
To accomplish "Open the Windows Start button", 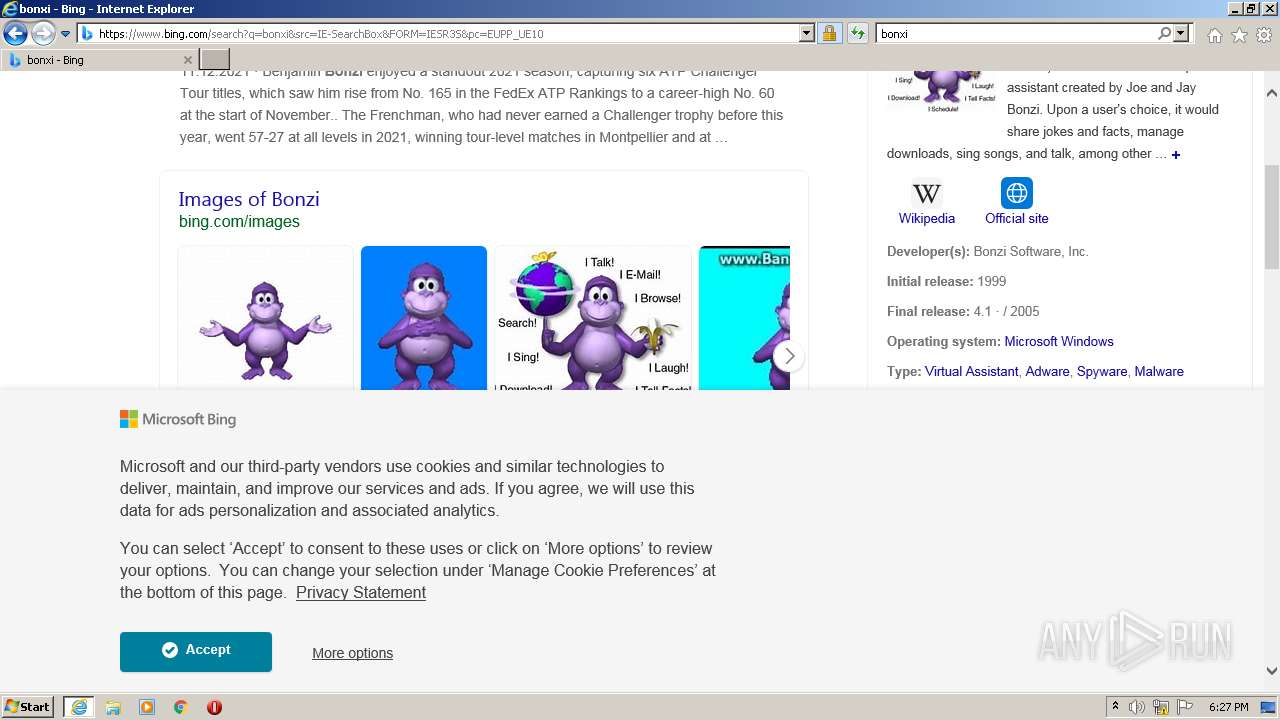I will tap(27, 707).
